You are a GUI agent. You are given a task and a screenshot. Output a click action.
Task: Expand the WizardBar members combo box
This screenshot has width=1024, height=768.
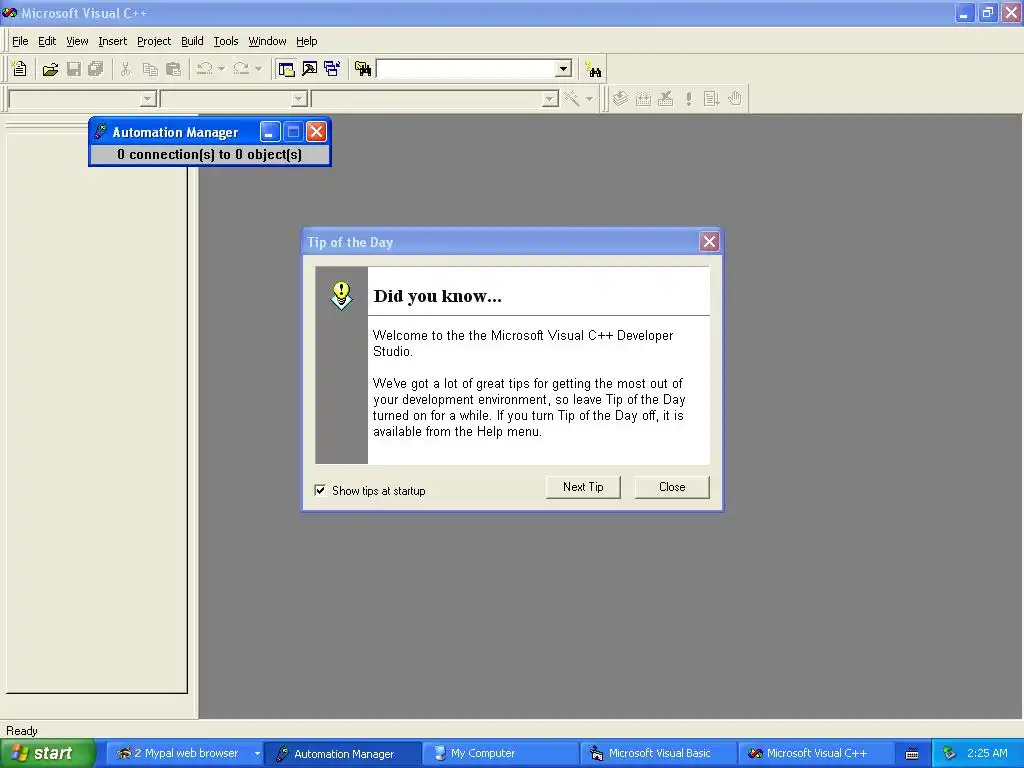click(x=551, y=99)
